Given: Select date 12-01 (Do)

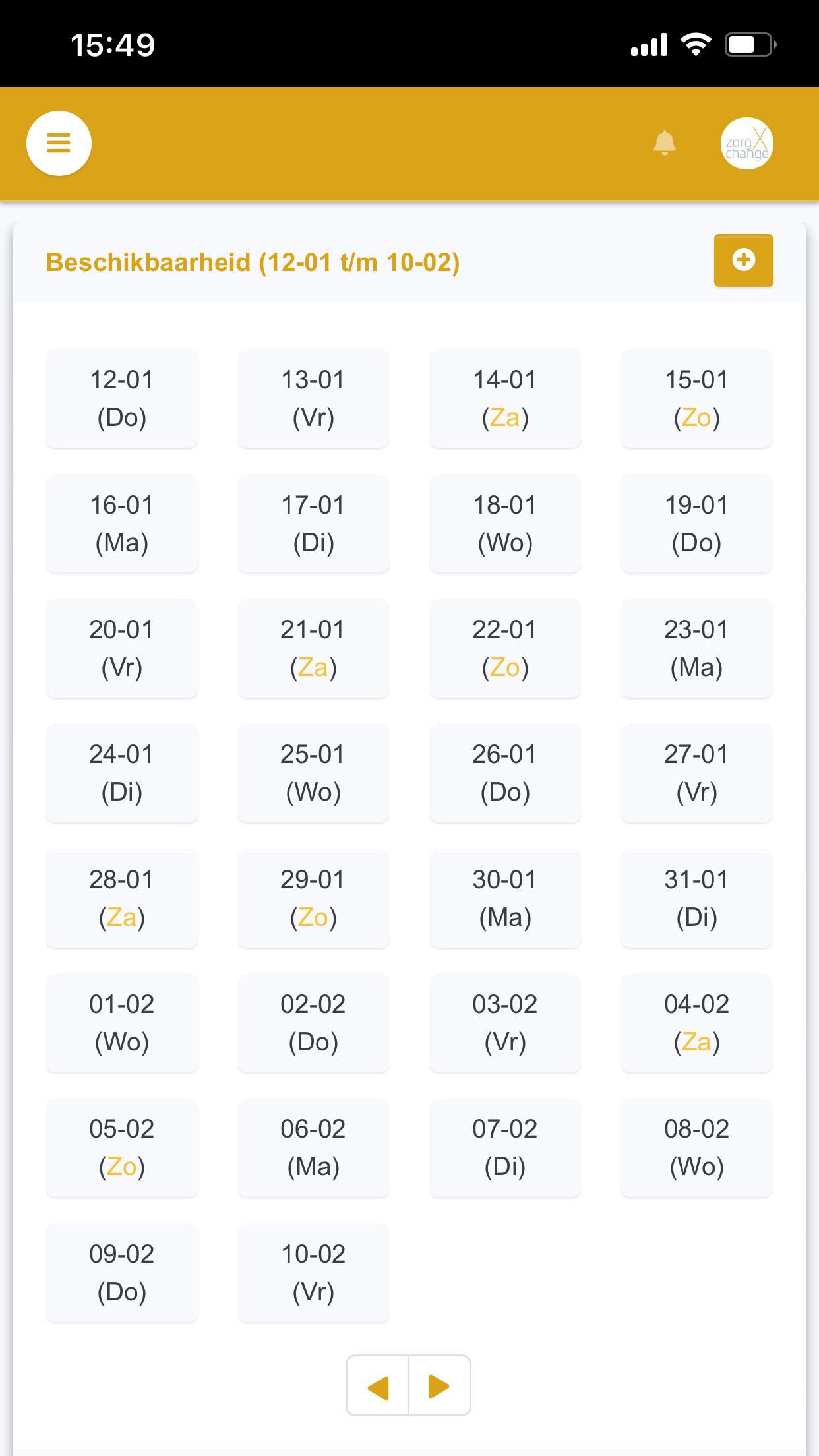Looking at the screenshot, I should (x=122, y=398).
